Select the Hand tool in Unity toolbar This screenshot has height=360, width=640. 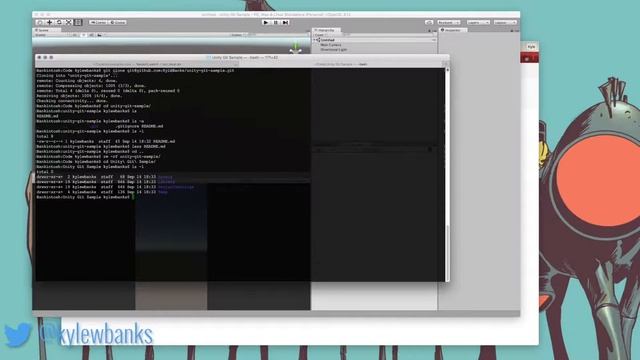[40, 22]
